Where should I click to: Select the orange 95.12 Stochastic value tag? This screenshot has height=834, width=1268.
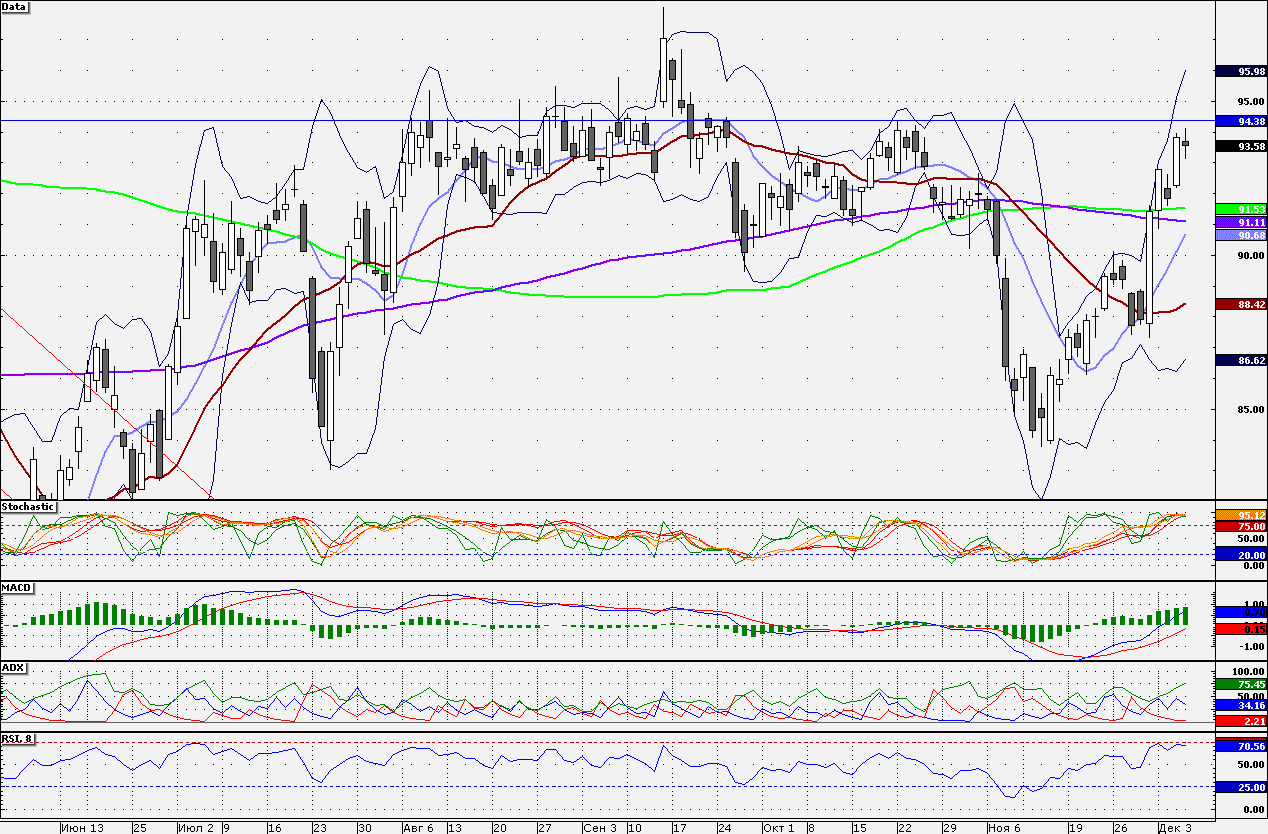(1240, 515)
